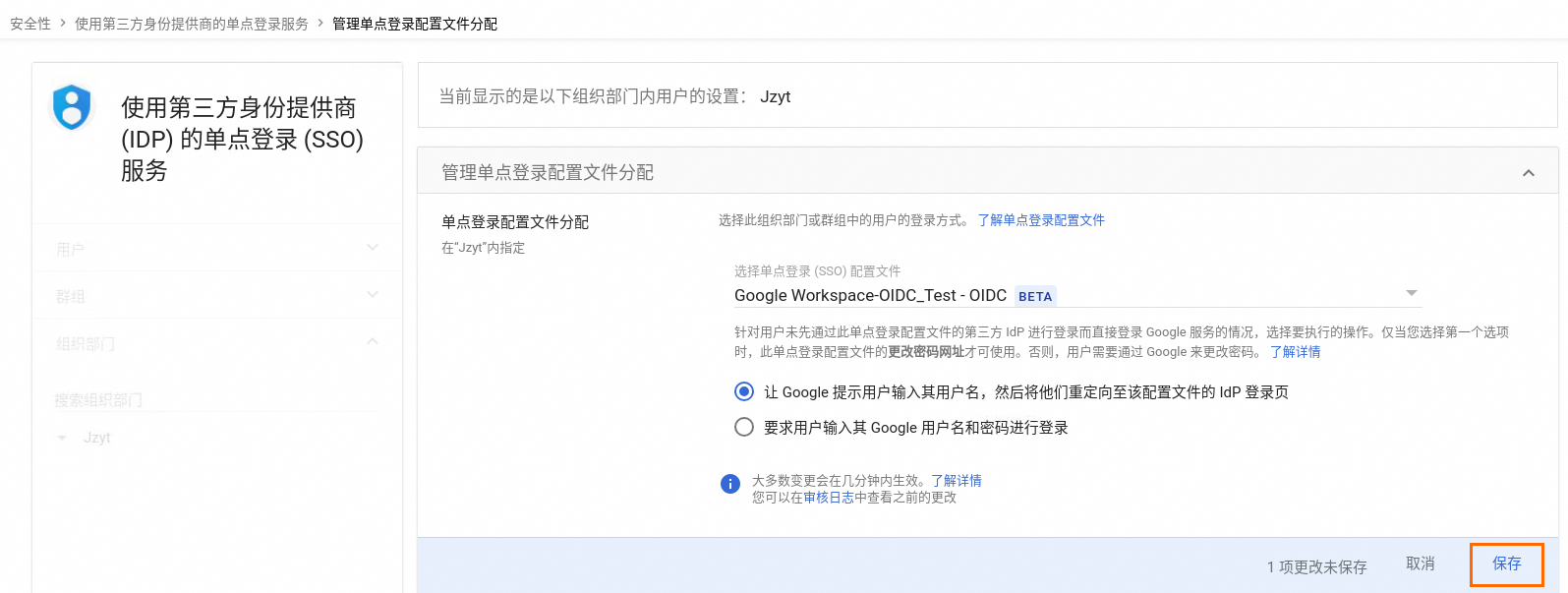The image size is (1568, 593).
Task: Select require Google username and password option
Action: [x=744, y=427]
